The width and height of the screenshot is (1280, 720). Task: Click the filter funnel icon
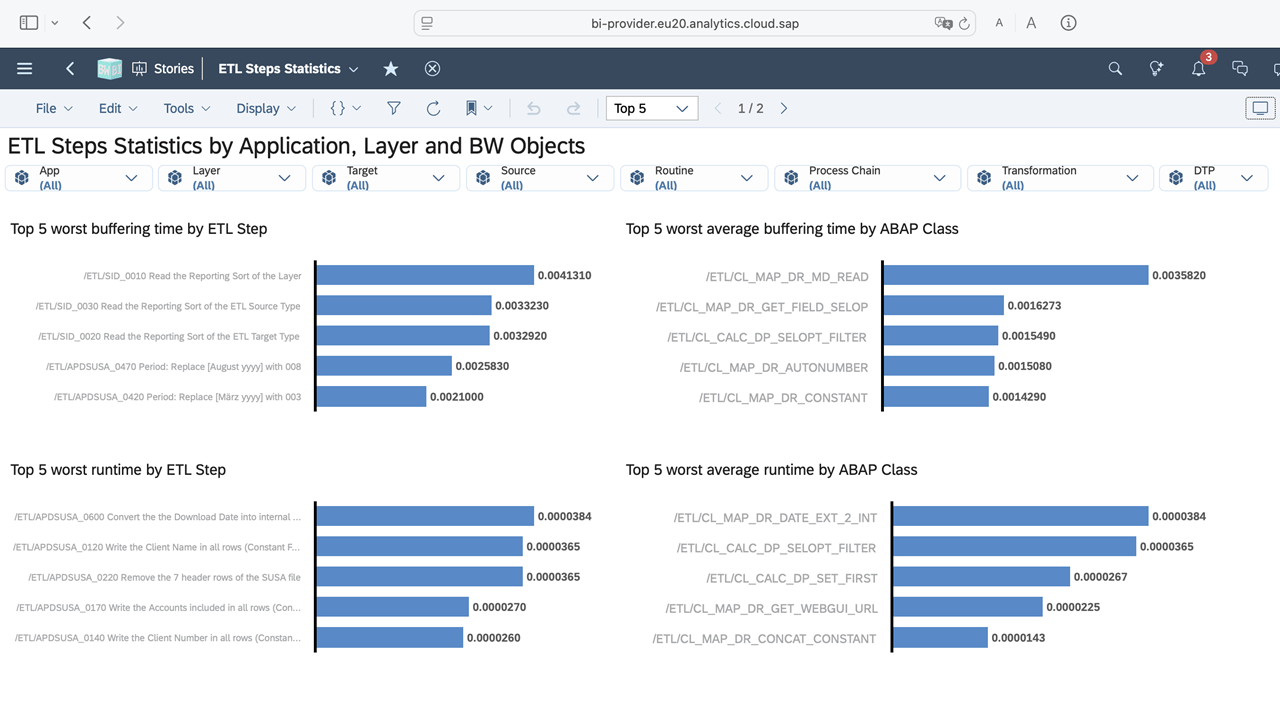(x=394, y=108)
